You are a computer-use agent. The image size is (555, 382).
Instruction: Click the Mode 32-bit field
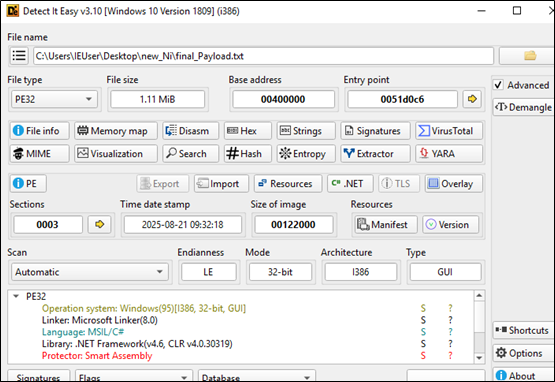(x=280, y=272)
